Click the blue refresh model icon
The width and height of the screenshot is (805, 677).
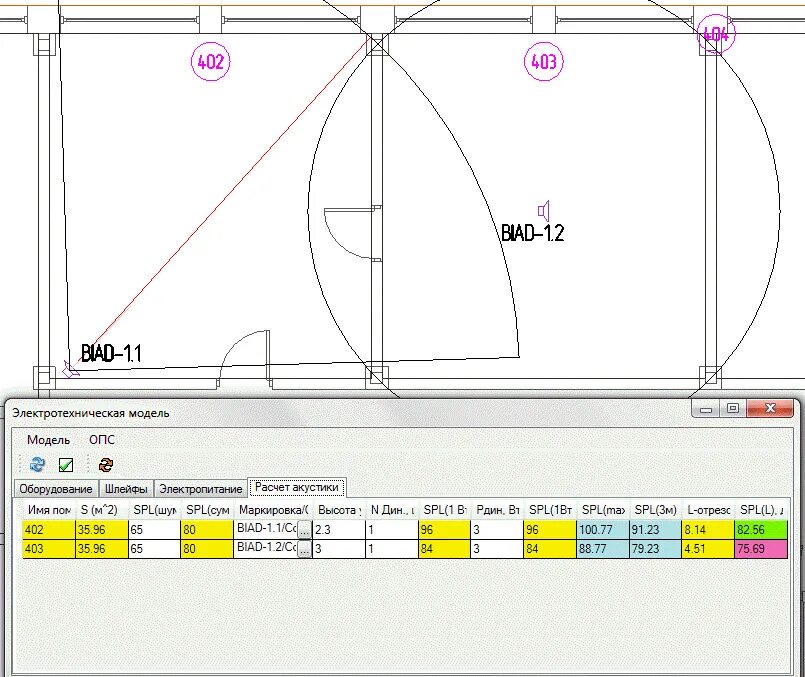click(x=37, y=465)
